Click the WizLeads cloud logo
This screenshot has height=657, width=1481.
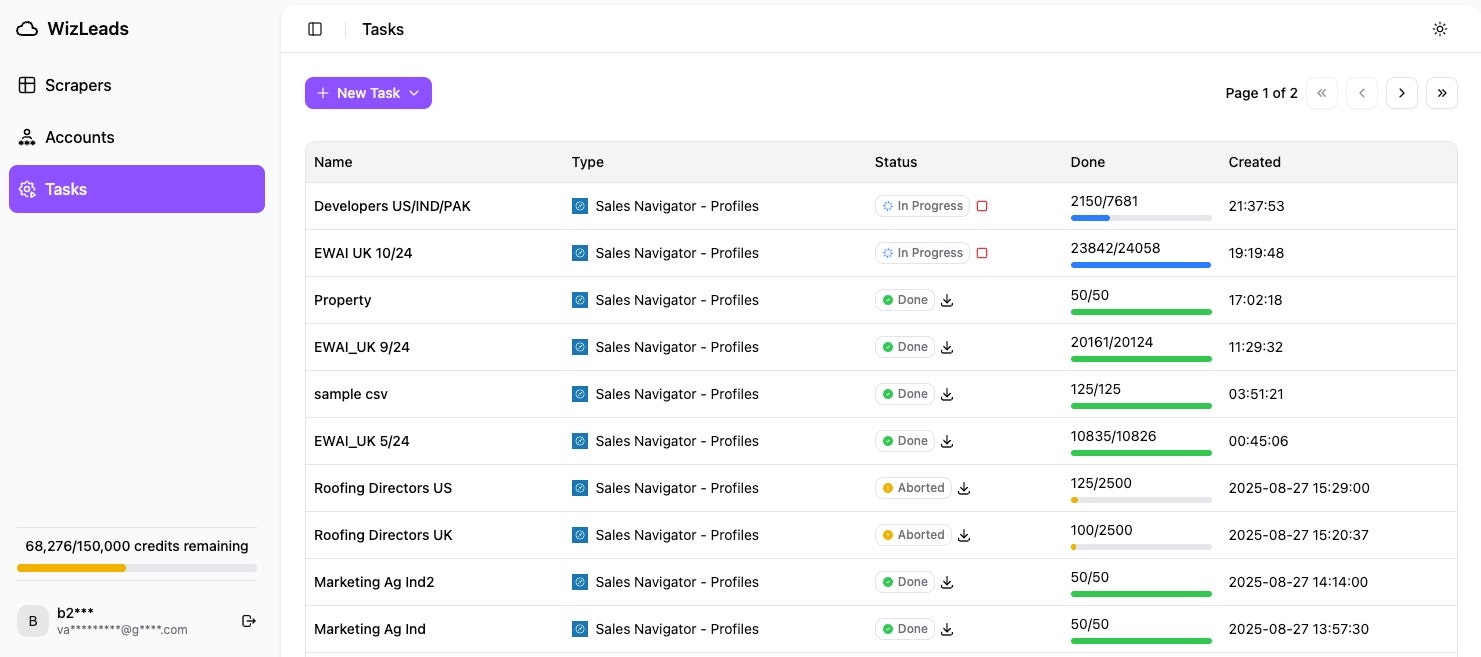click(x=26, y=28)
